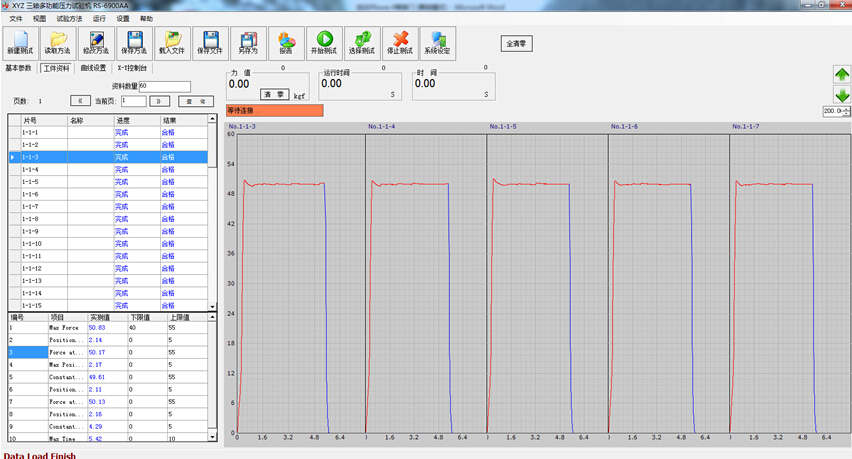
Task: Go to previous page with « button
Action: click(81, 101)
